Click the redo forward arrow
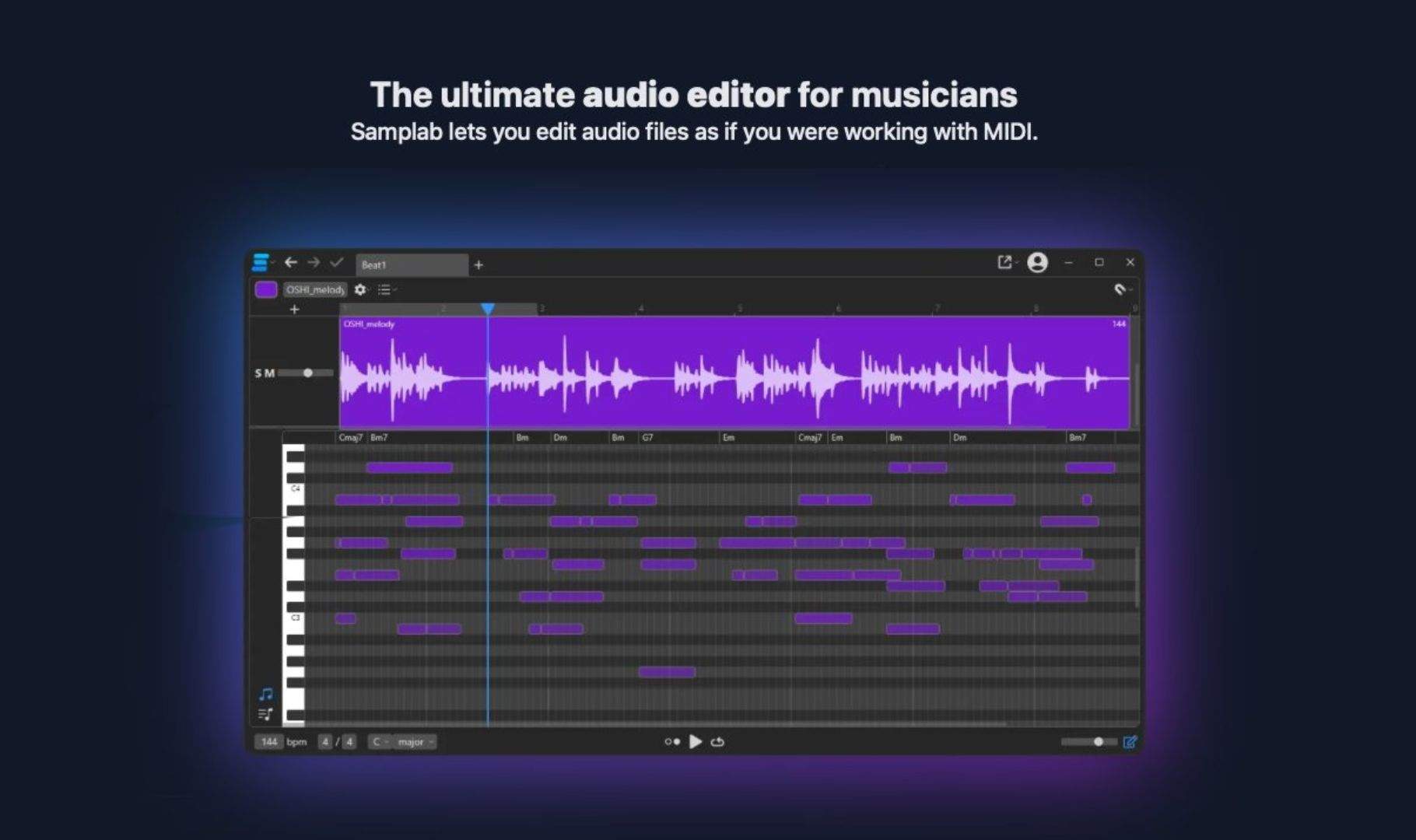This screenshot has width=1416, height=840. point(314,263)
